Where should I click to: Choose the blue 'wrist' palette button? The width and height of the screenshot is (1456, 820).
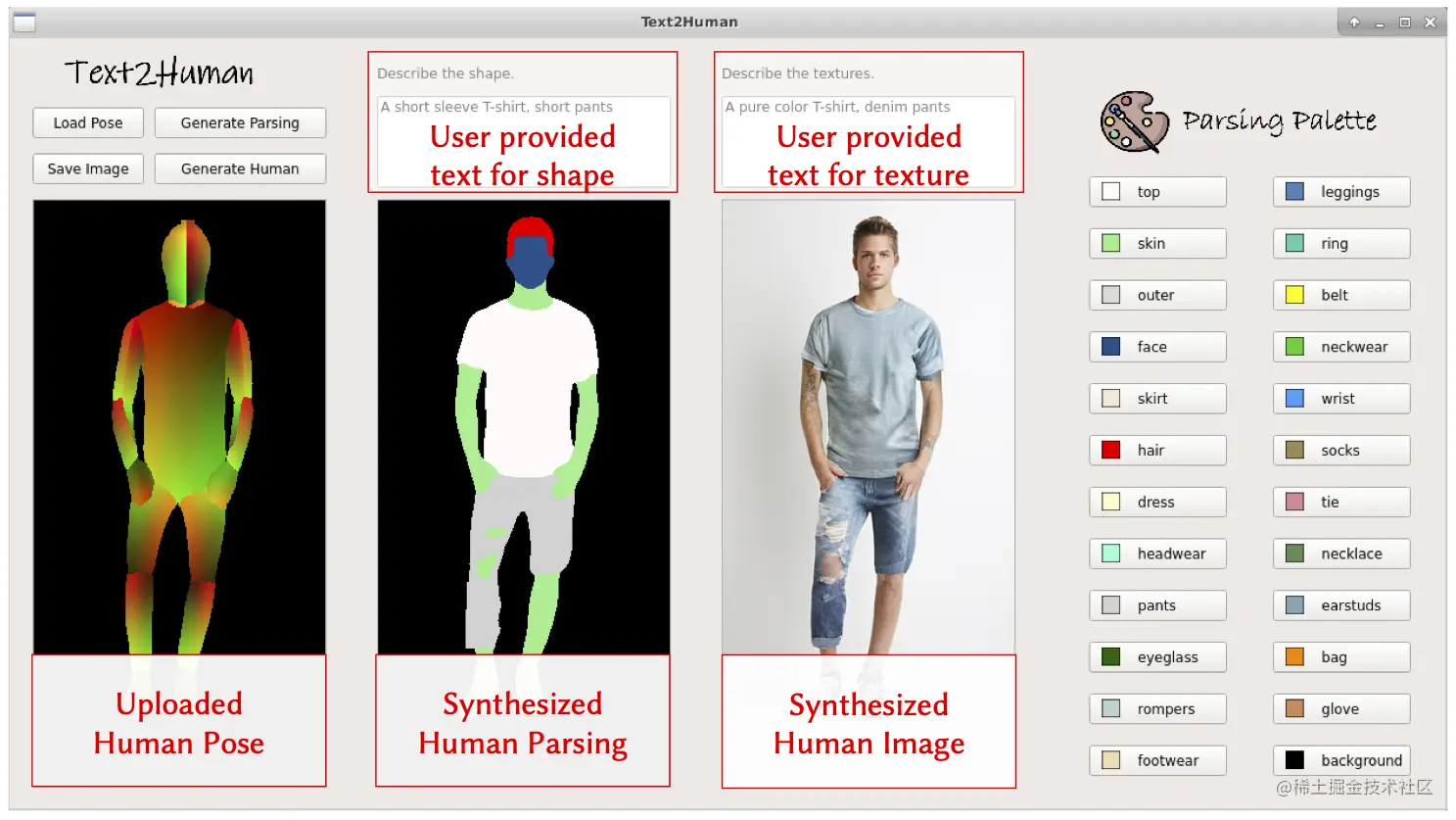1341,399
